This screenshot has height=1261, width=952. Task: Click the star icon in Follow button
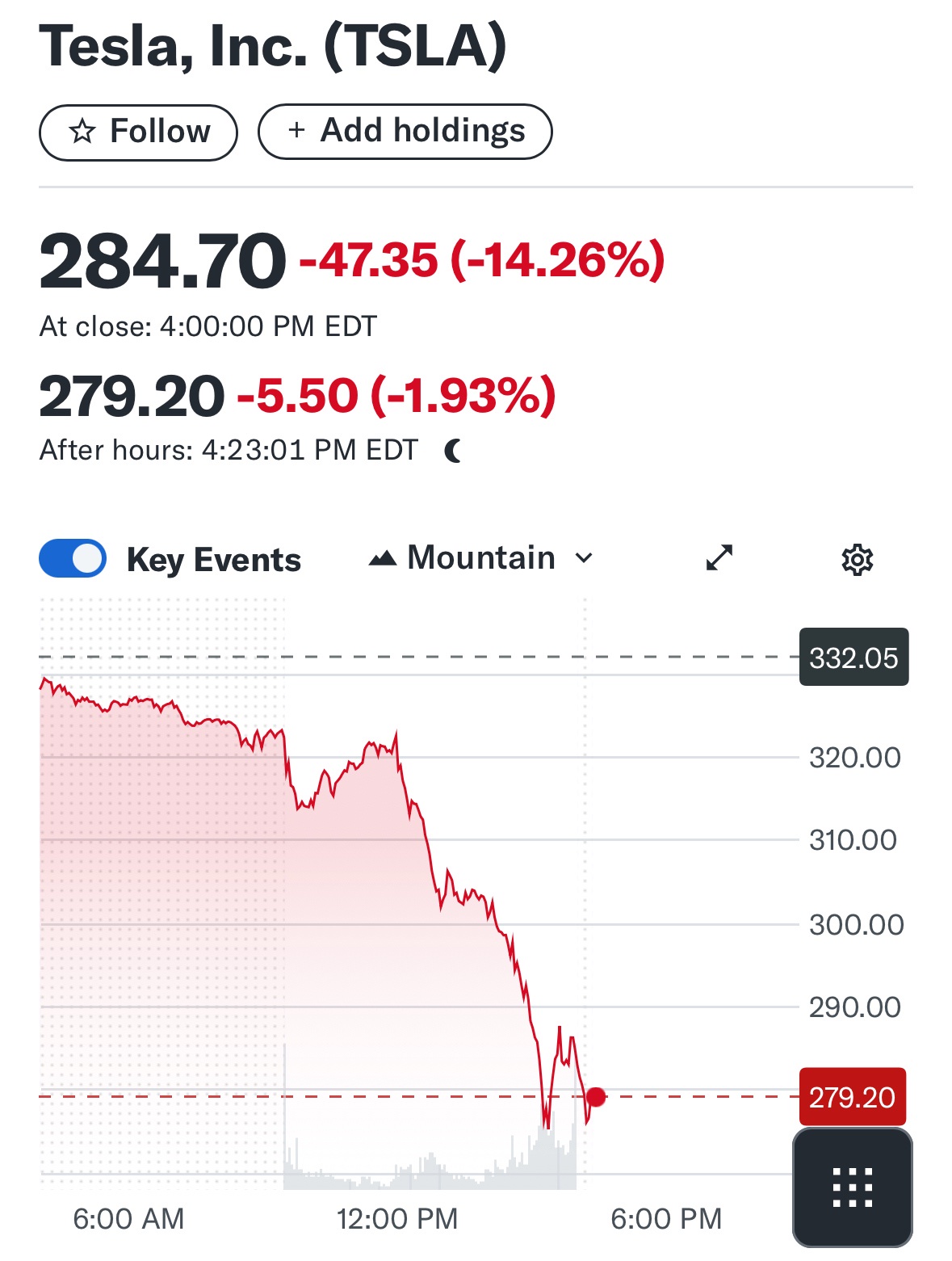pyautogui.click(x=82, y=131)
